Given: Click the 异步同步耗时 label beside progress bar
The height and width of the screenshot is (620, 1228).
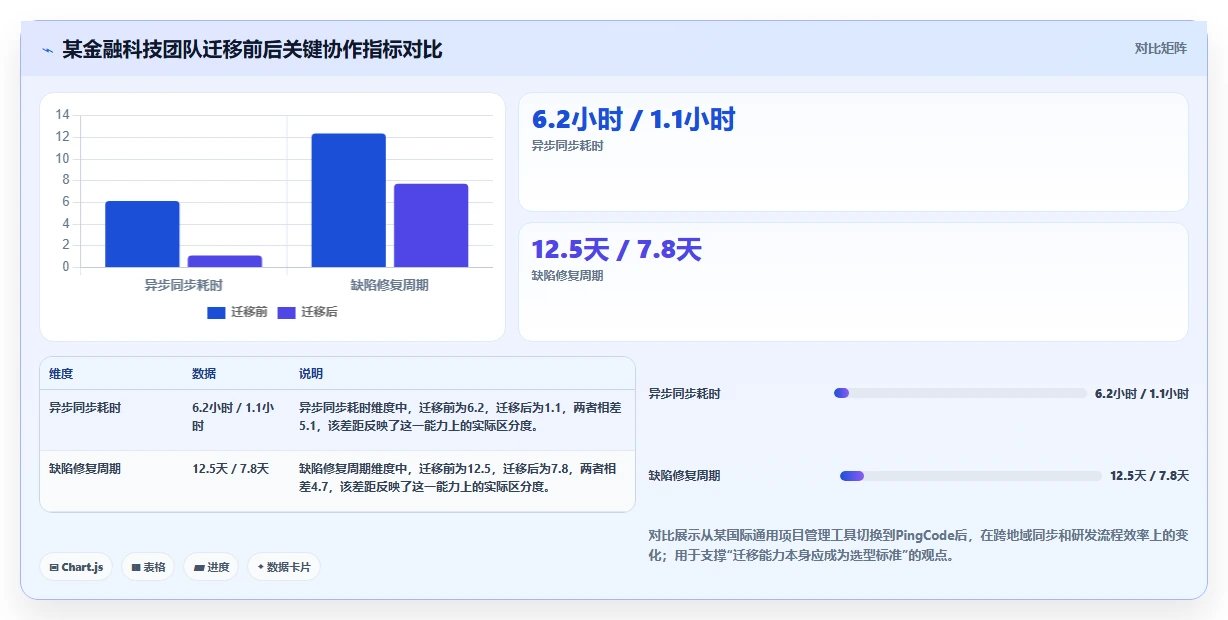Looking at the screenshot, I should [684, 394].
